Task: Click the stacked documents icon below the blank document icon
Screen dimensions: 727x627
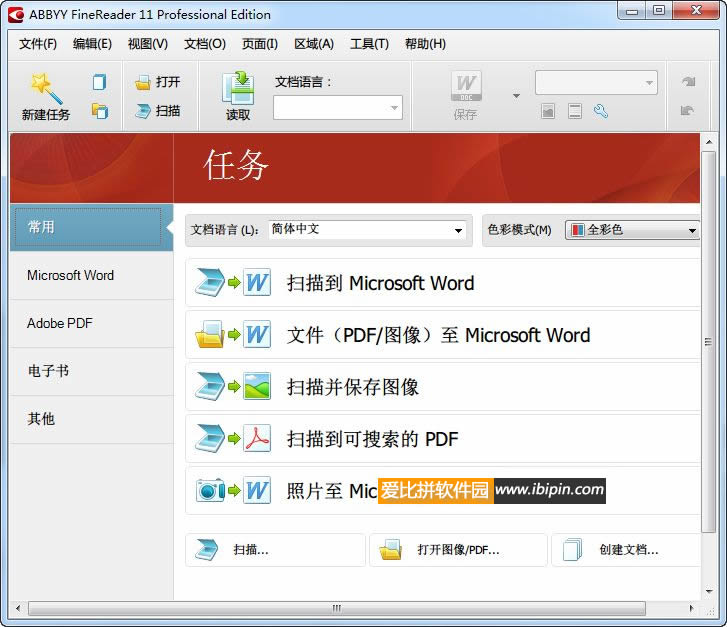Action: point(99,111)
